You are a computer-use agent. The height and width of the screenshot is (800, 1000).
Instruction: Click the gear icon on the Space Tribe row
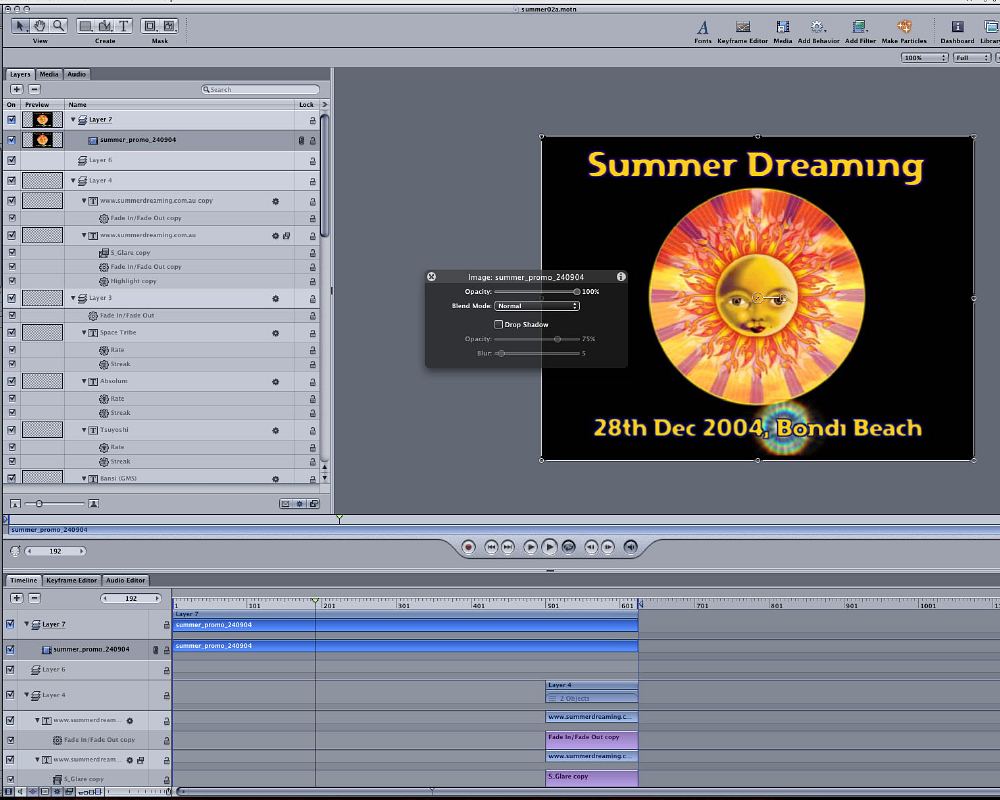pyautogui.click(x=276, y=333)
